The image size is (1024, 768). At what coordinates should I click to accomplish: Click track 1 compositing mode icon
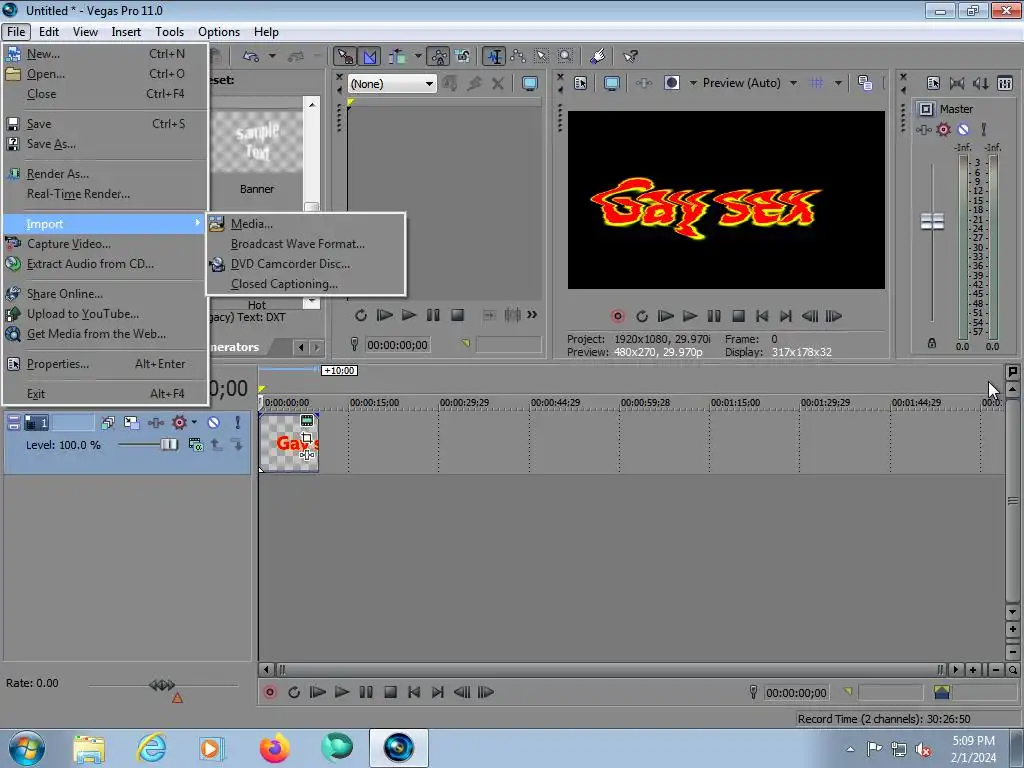(x=195, y=445)
